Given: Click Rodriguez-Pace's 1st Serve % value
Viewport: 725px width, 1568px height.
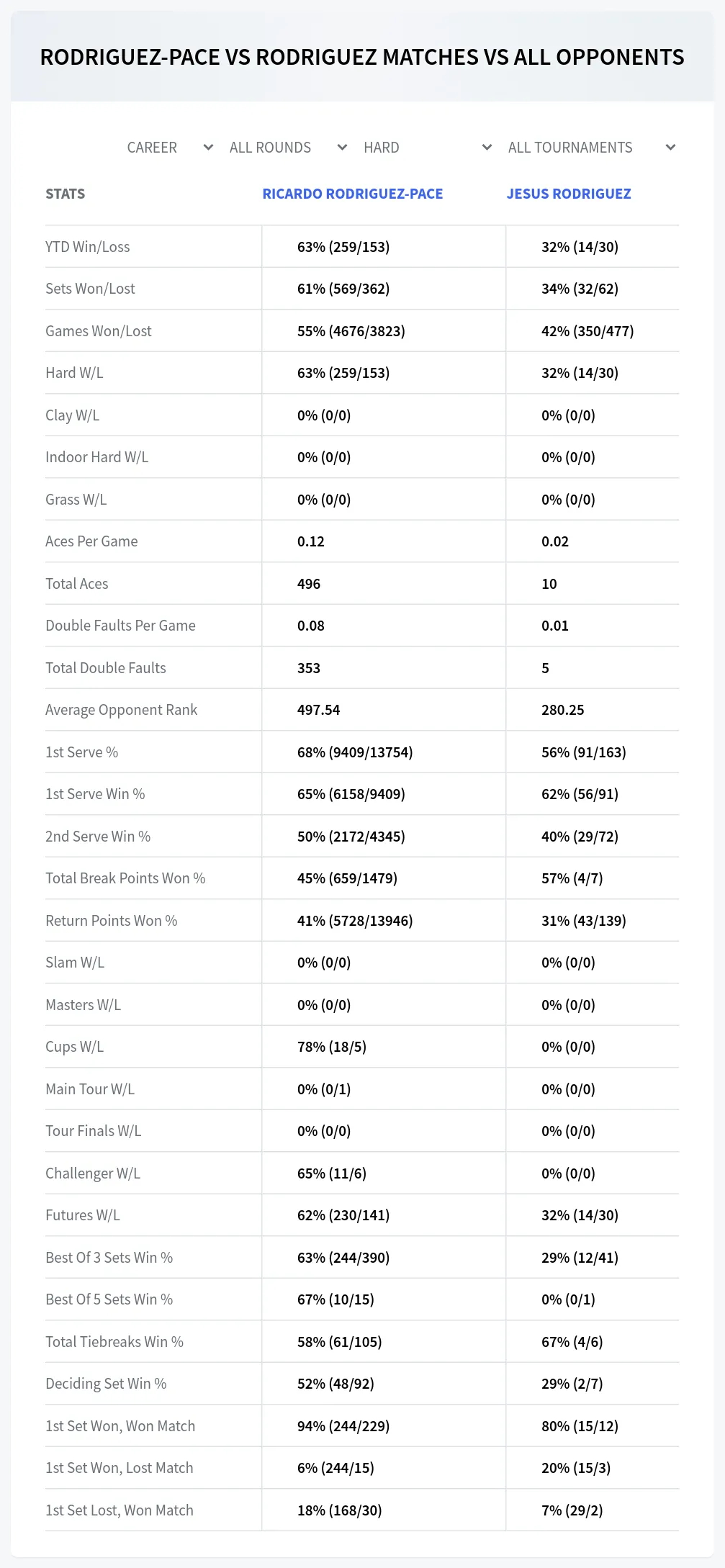Looking at the screenshot, I should tap(355, 752).
